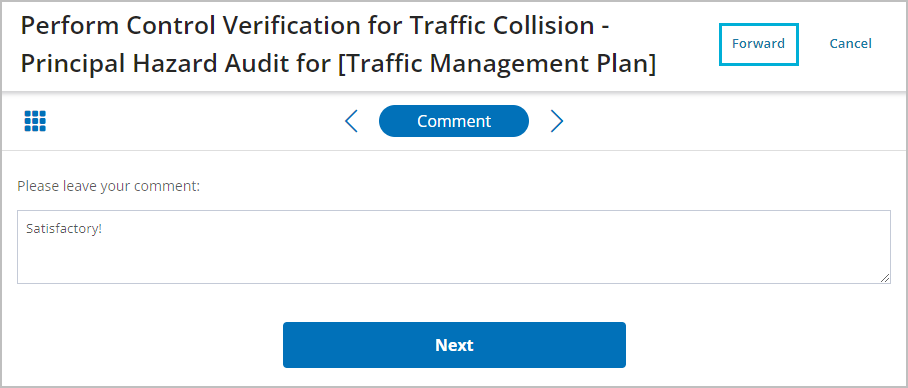This screenshot has width=908, height=388.
Task: Navigate back using arrow left of Comment
Action: [351, 121]
